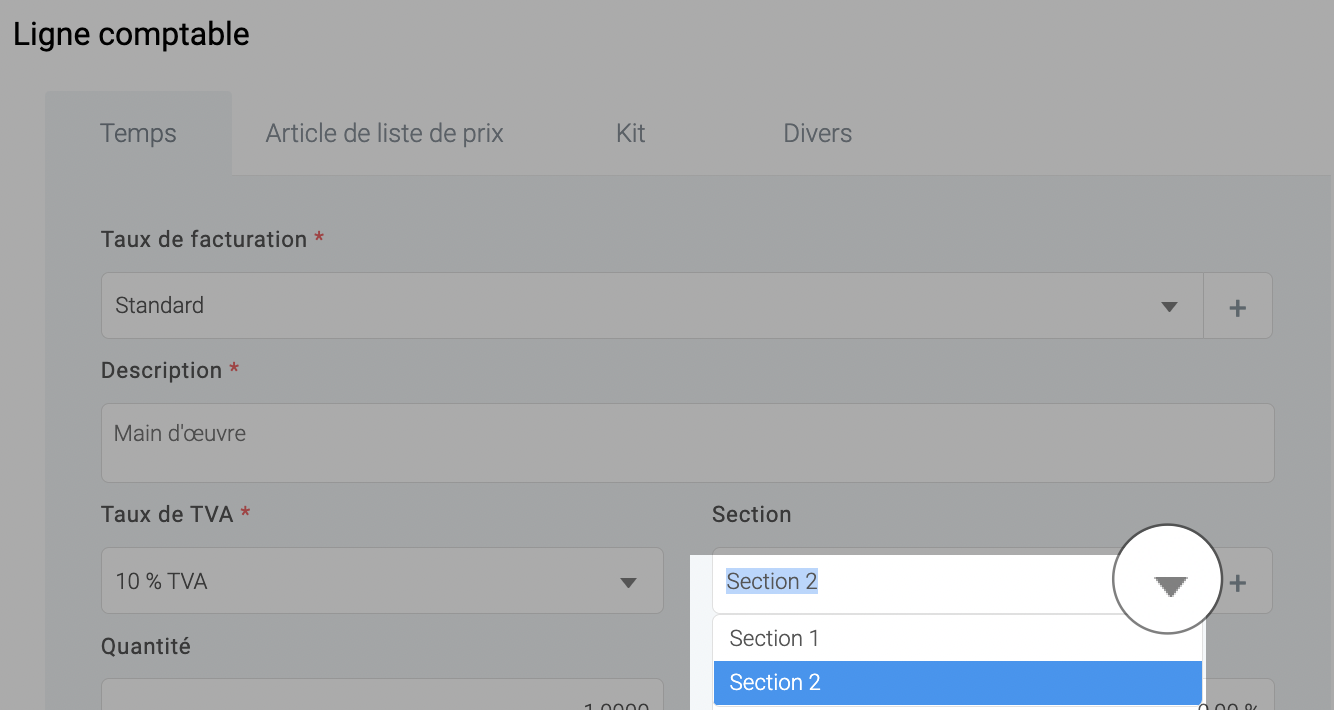Image resolution: width=1334 pixels, height=710 pixels.
Task: Click the 10 % TVA selected value
Action: point(162,581)
